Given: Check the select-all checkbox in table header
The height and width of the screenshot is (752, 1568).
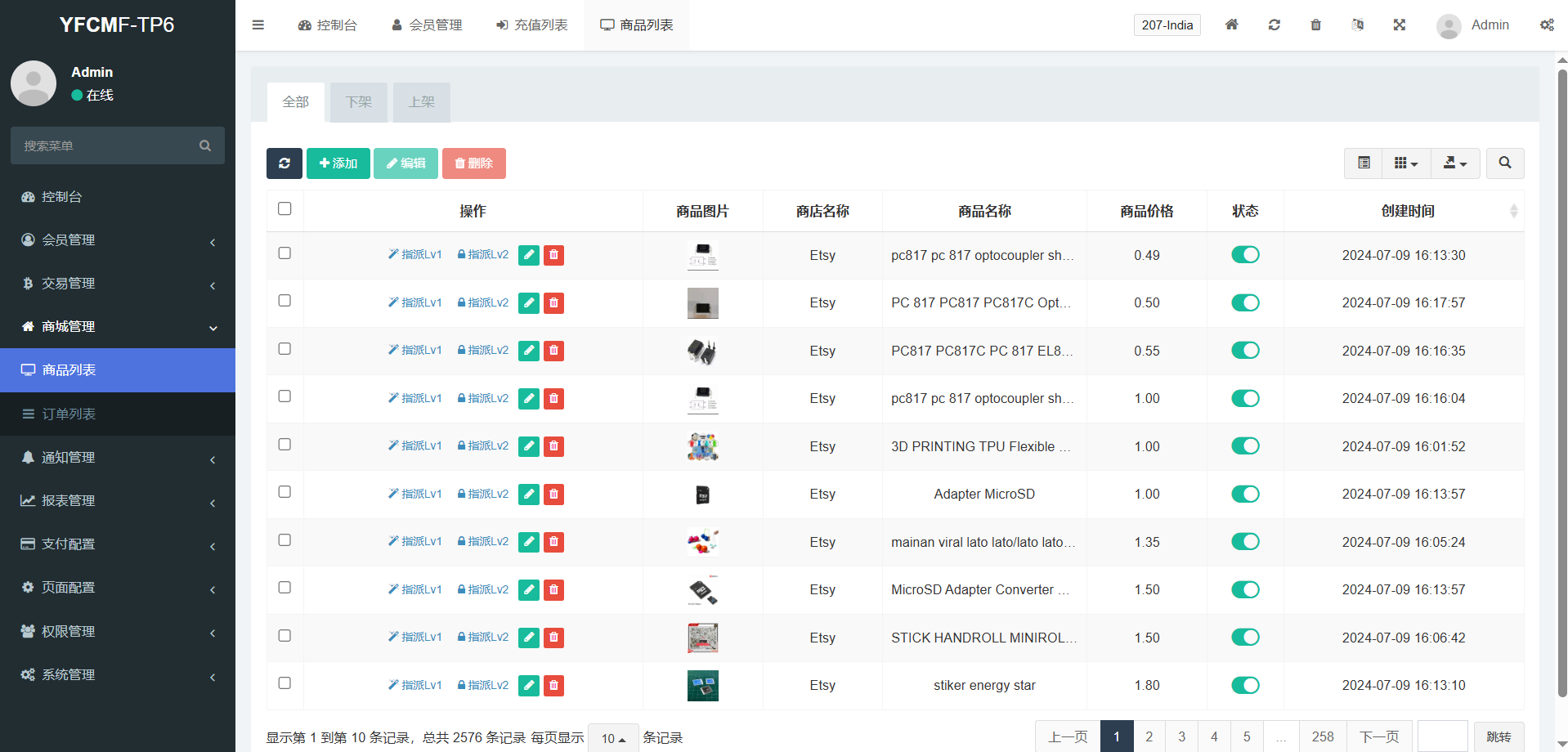Looking at the screenshot, I should click(284, 209).
